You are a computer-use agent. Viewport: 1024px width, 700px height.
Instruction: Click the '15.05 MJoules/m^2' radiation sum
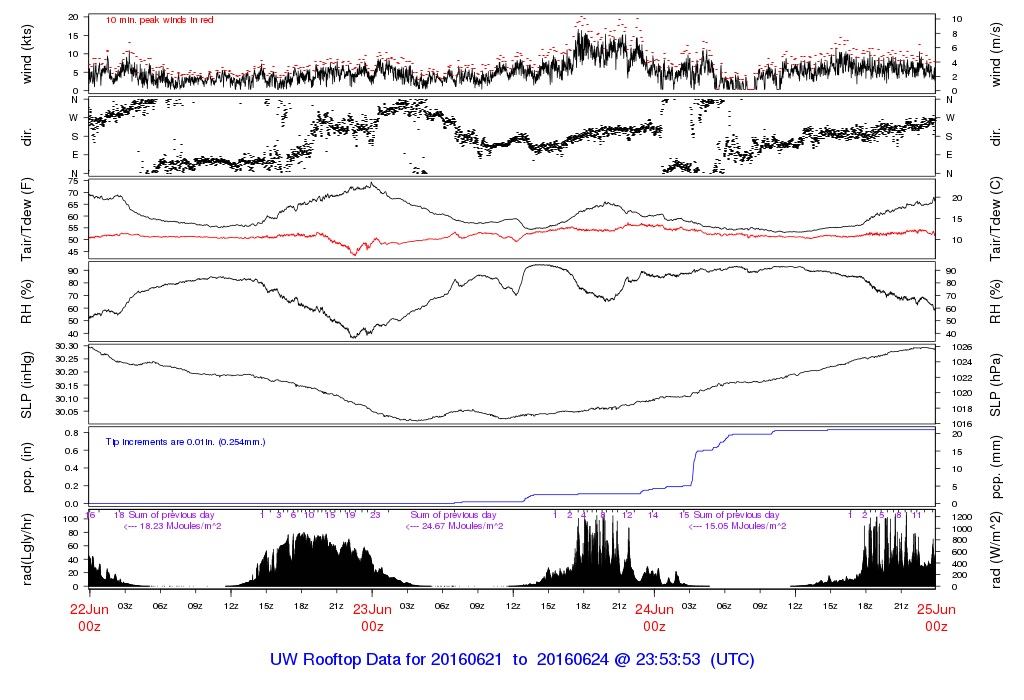click(745, 526)
